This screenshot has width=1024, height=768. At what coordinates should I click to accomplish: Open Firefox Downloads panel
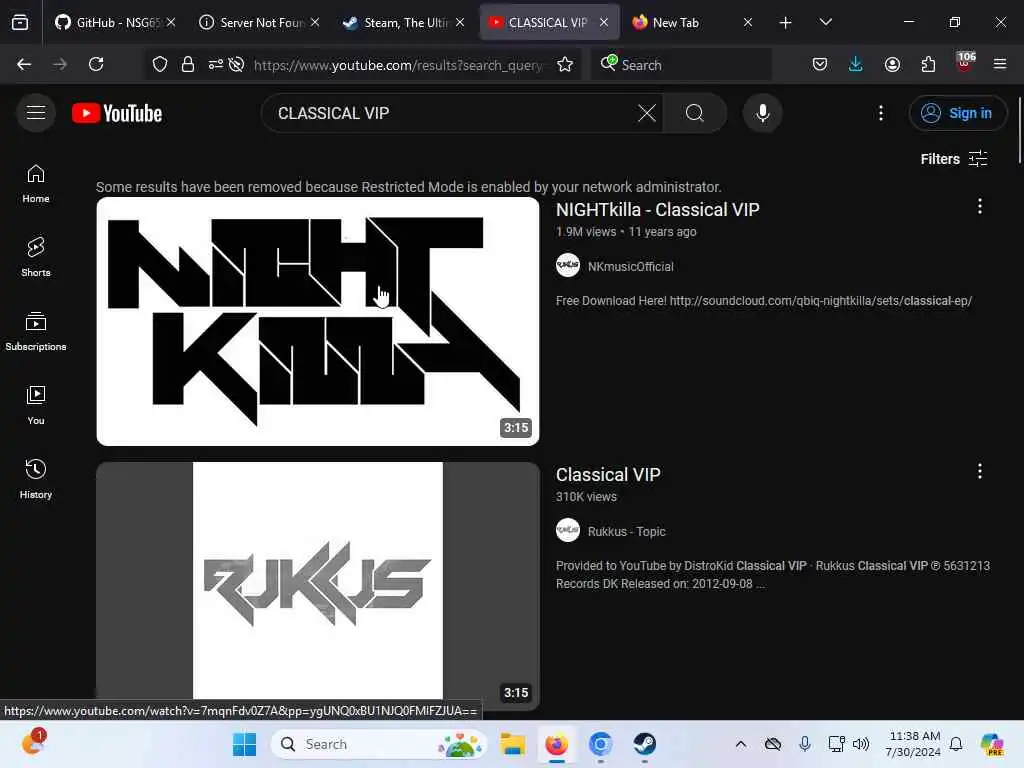click(x=856, y=64)
